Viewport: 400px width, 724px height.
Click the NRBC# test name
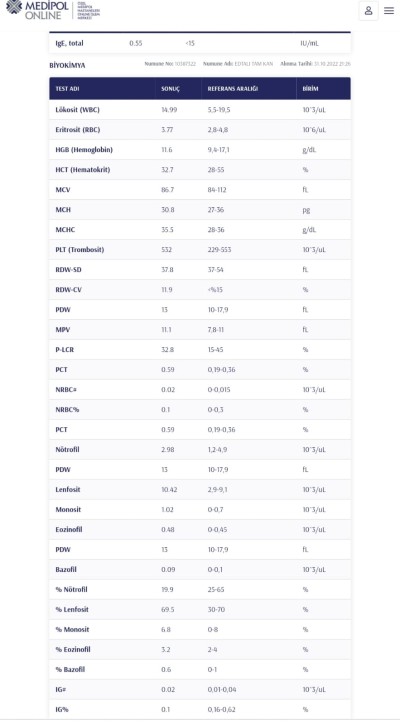[x=66, y=390]
